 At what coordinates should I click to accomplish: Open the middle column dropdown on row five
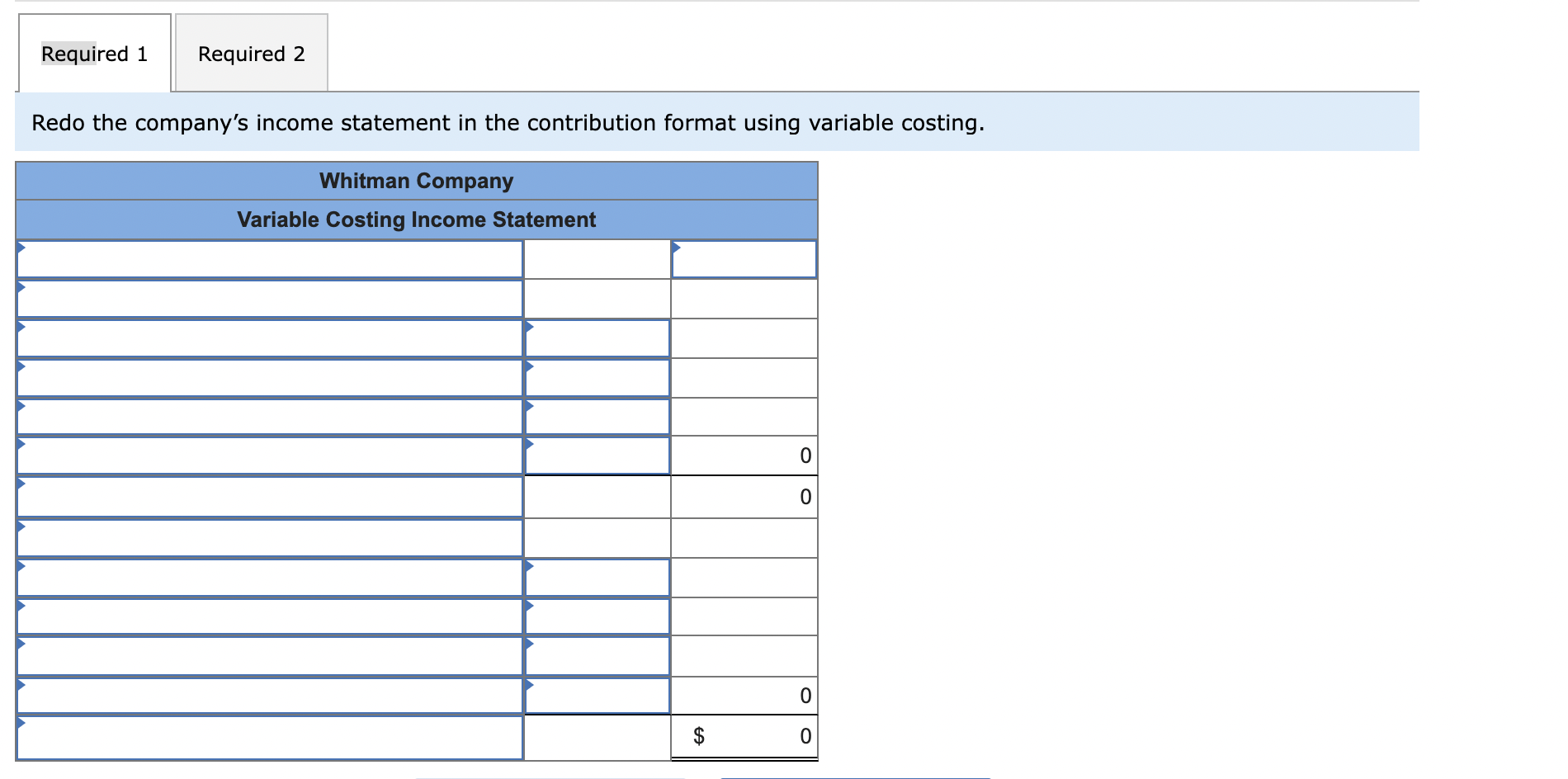coord(597,417)
